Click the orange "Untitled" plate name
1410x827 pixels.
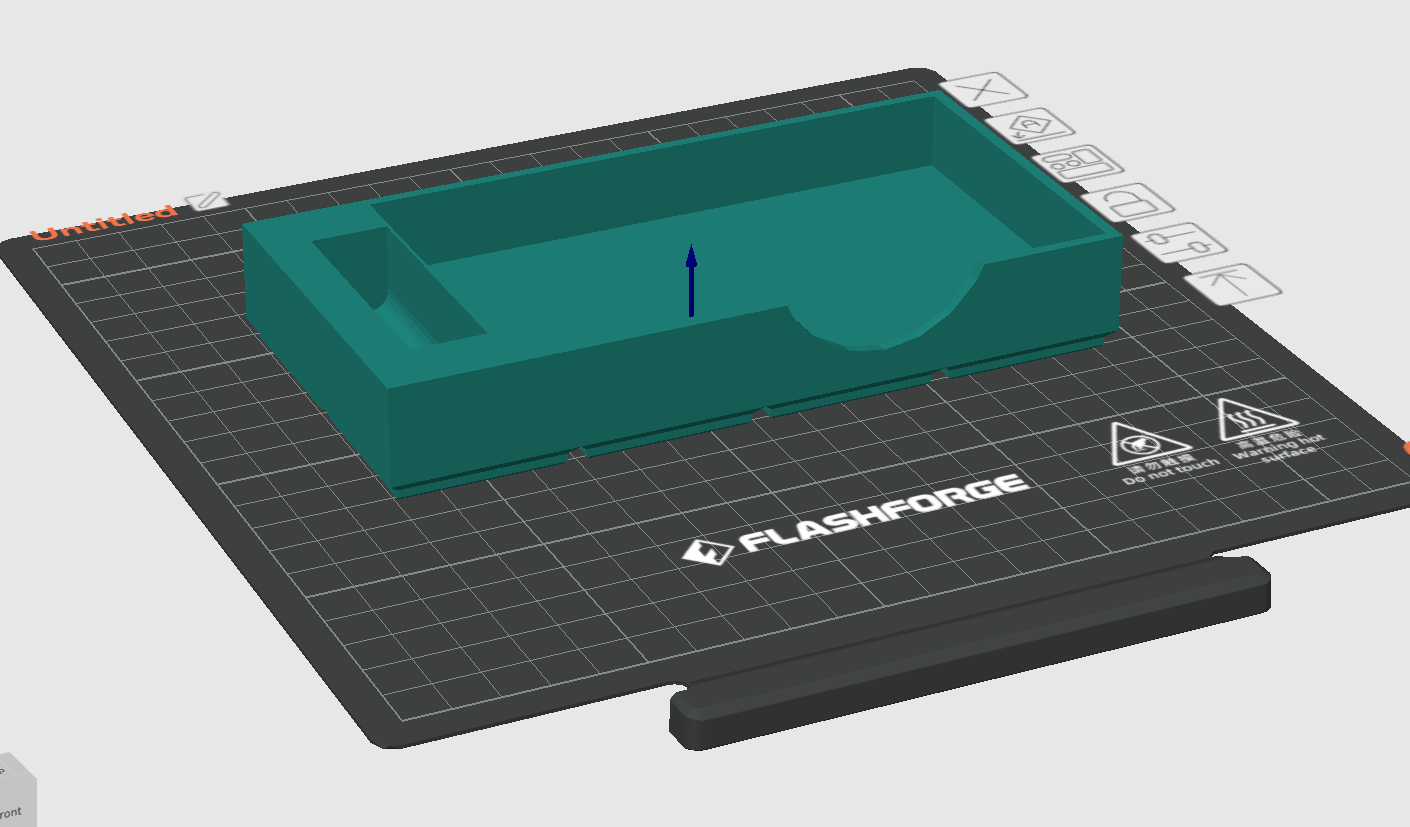coord(104,223)
